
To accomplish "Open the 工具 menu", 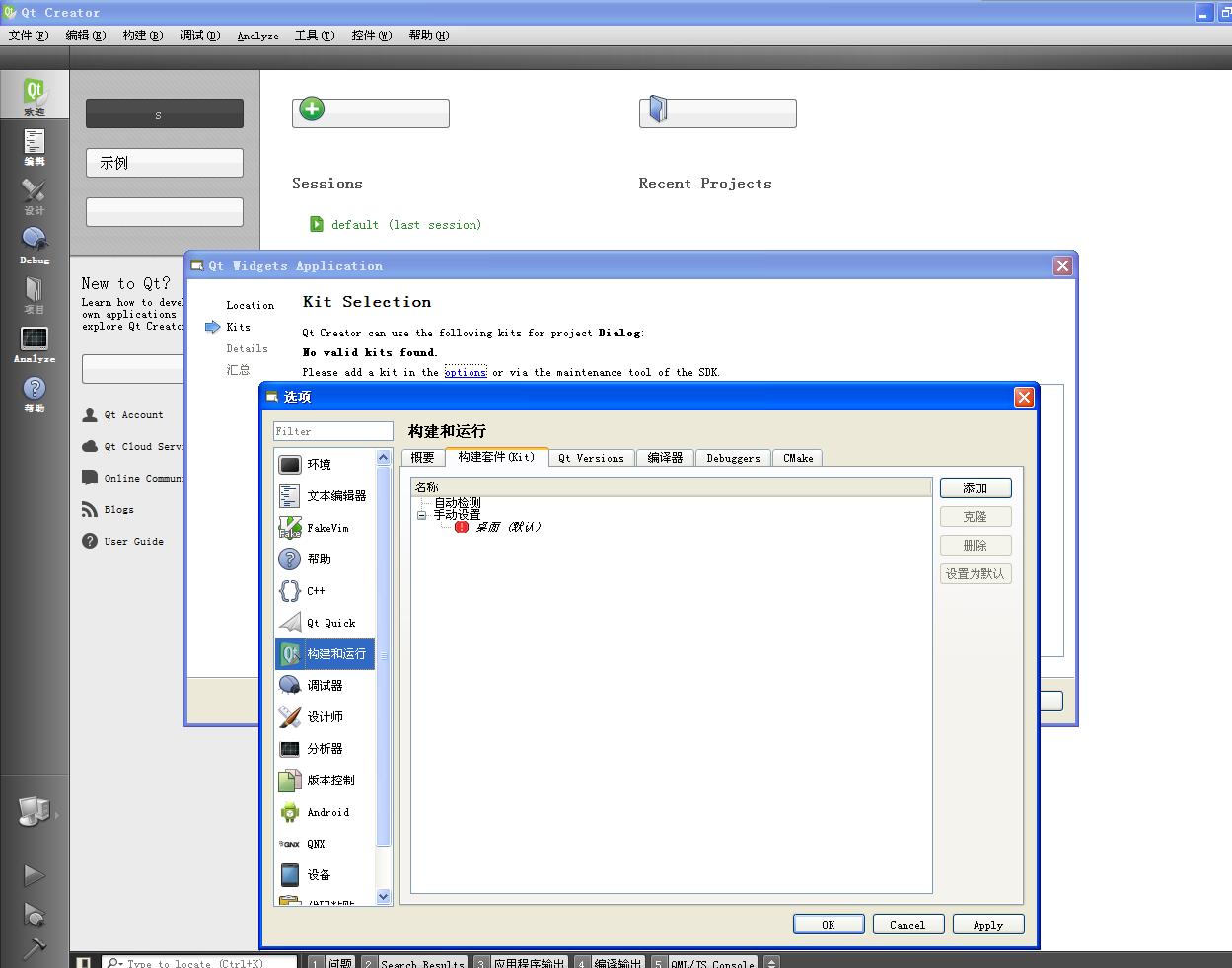I will 315,36.
